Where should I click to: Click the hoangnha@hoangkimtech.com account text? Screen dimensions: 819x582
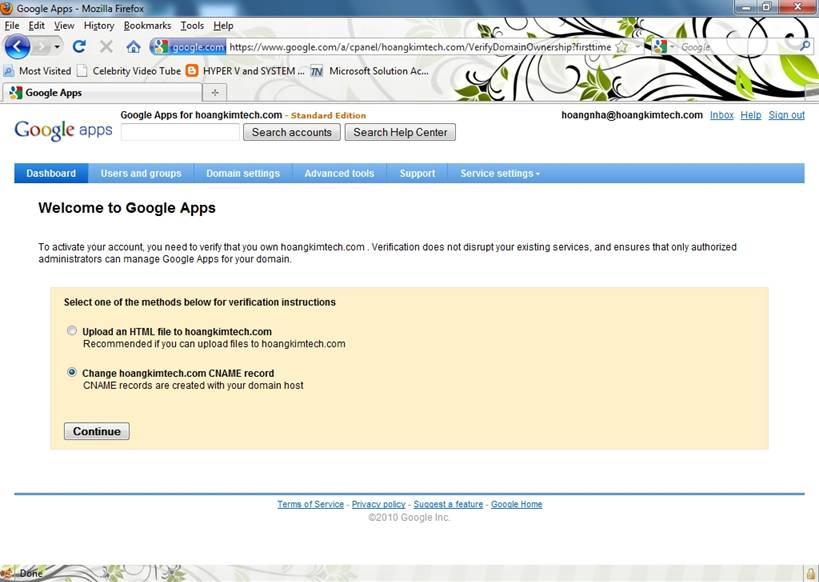[632, 115]
